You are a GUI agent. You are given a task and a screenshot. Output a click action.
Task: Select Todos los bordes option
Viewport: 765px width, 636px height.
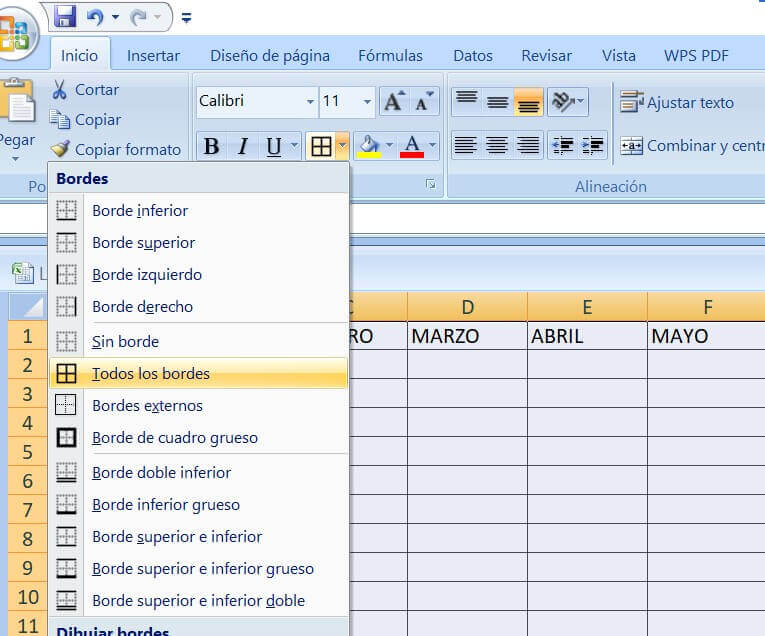click(x=199, y=374)
